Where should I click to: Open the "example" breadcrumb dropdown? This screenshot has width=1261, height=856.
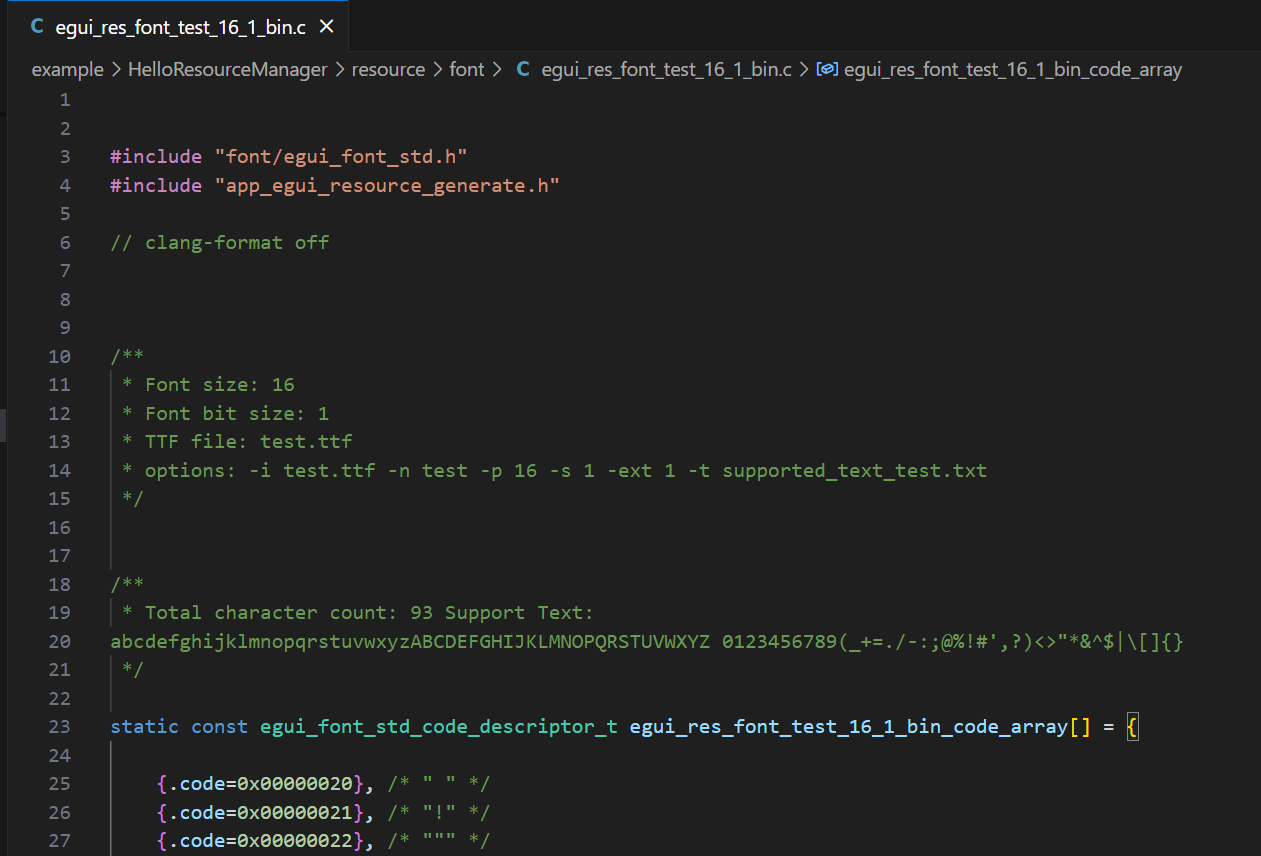[x=67, y=69]
